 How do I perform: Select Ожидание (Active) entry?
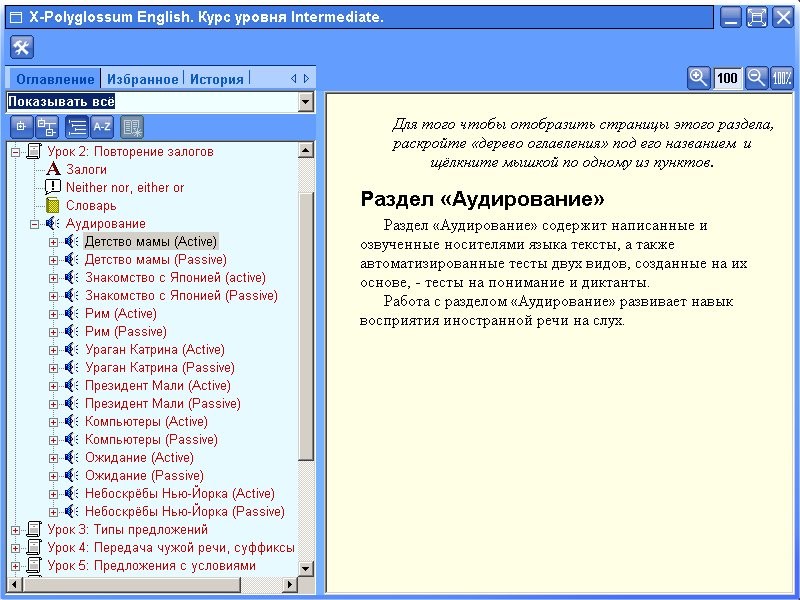139,457
